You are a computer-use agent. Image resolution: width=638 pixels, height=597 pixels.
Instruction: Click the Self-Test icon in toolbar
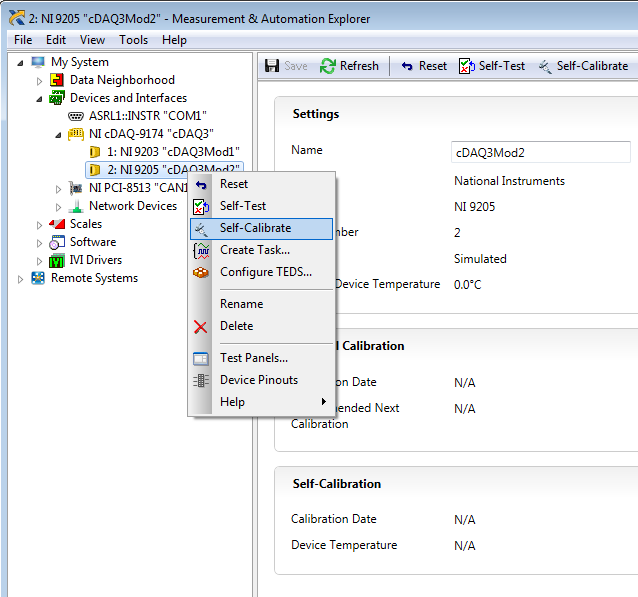coord(467,66)
